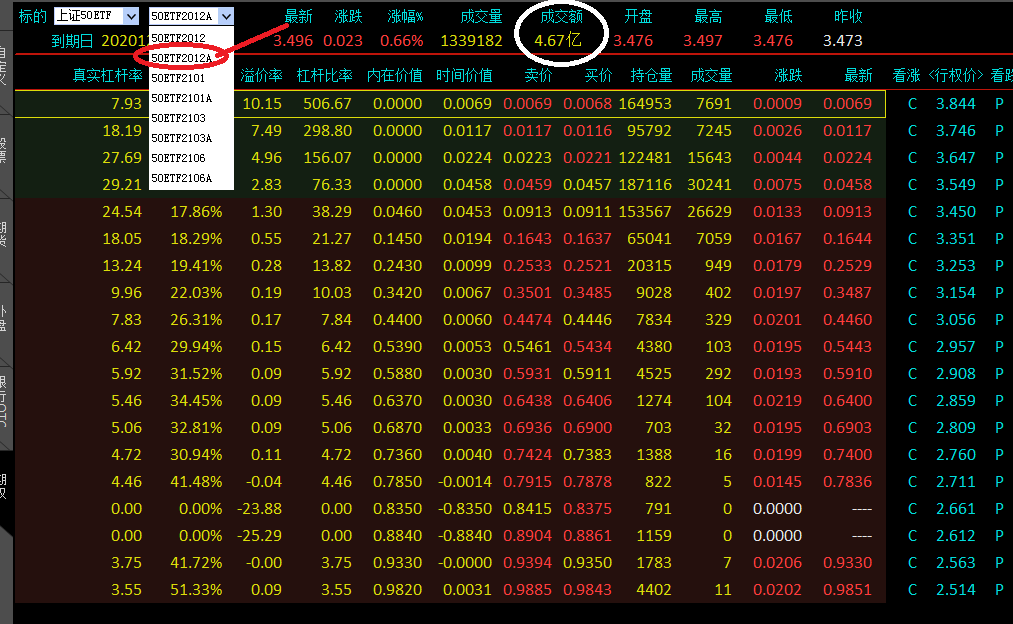Switch to the 股票 sidebar tab
The image size is (1013, 624).
coord(5,150)
